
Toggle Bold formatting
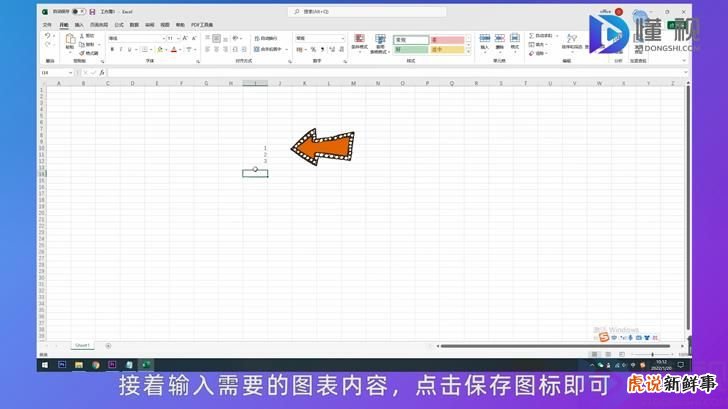coord(112,49)
